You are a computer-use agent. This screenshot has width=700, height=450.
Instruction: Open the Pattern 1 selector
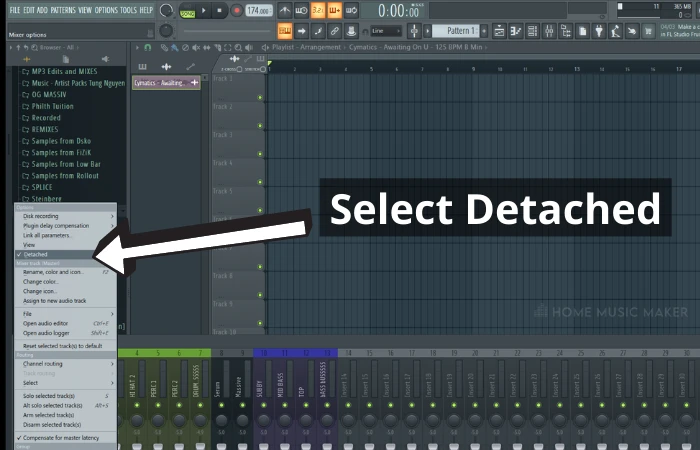457,31
